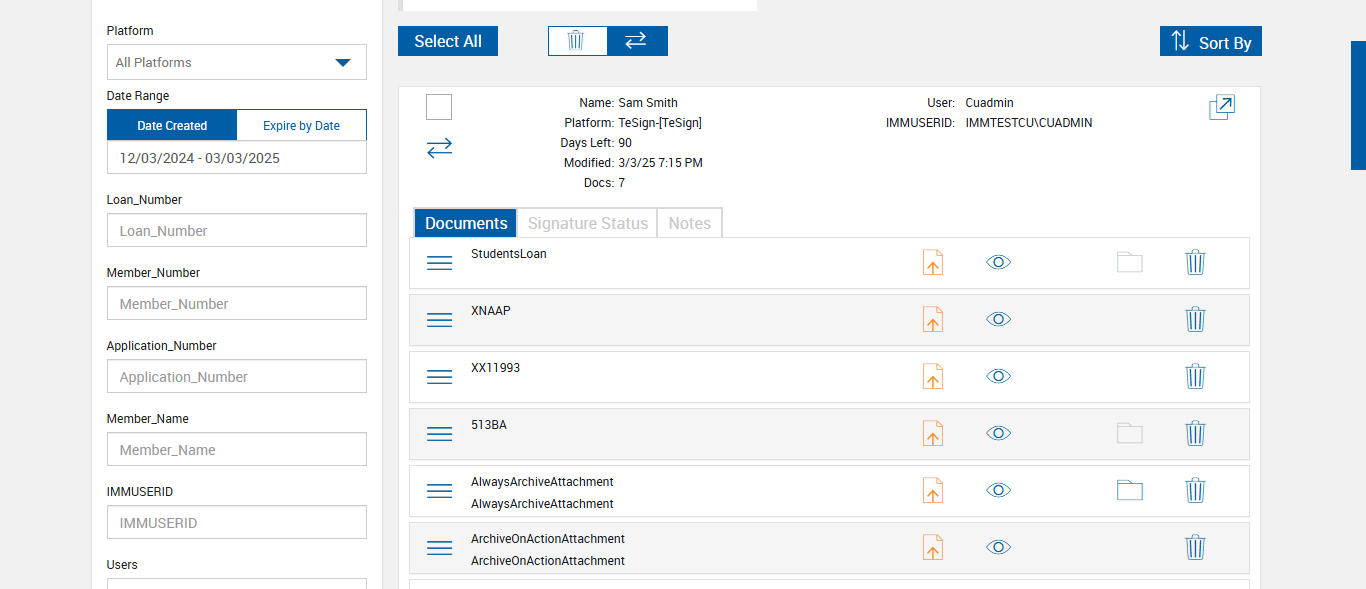
Task: Delete the ArchiveOnActionAttachment document
Action: click(1195, 548)
